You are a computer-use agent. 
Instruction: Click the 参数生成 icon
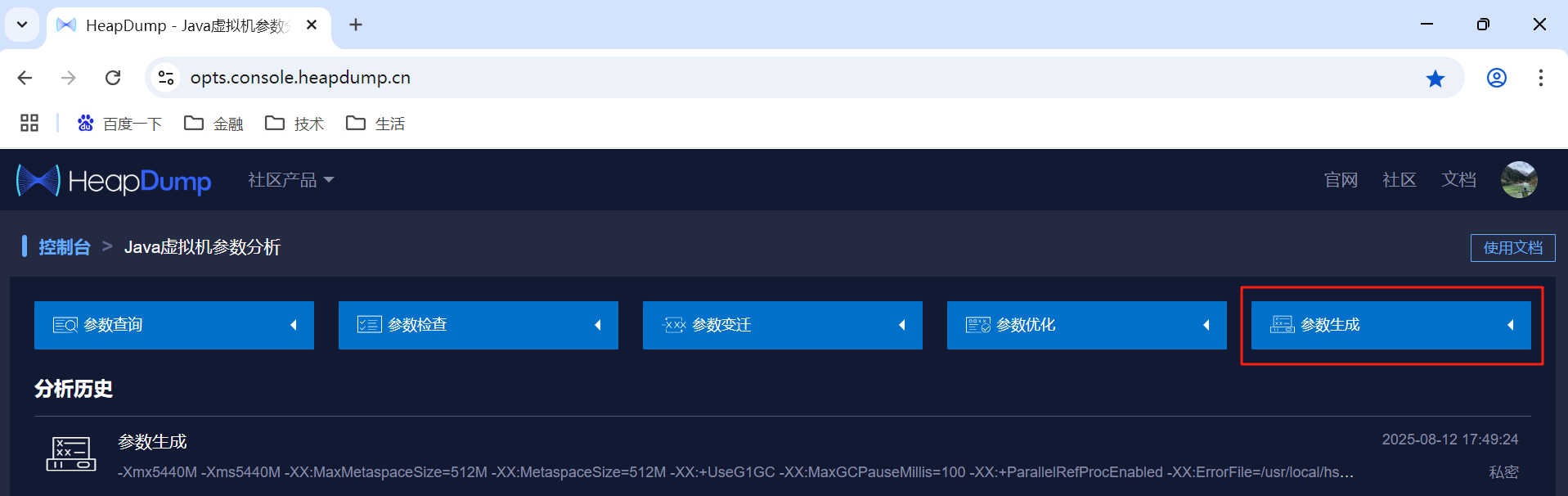point(1283,325)
